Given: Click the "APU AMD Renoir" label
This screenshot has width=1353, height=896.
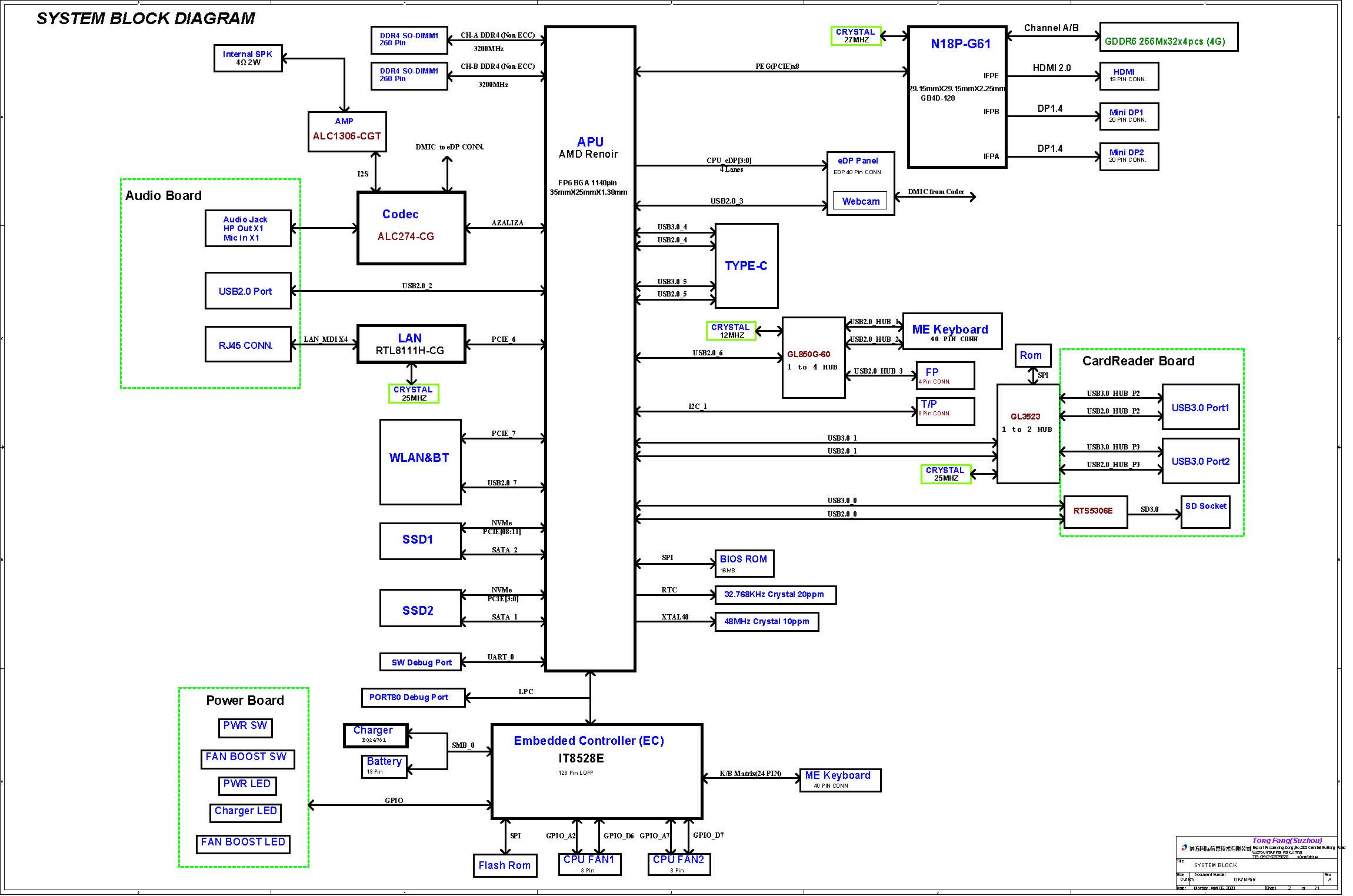Looking at the screenshot, I should (589, 148).
